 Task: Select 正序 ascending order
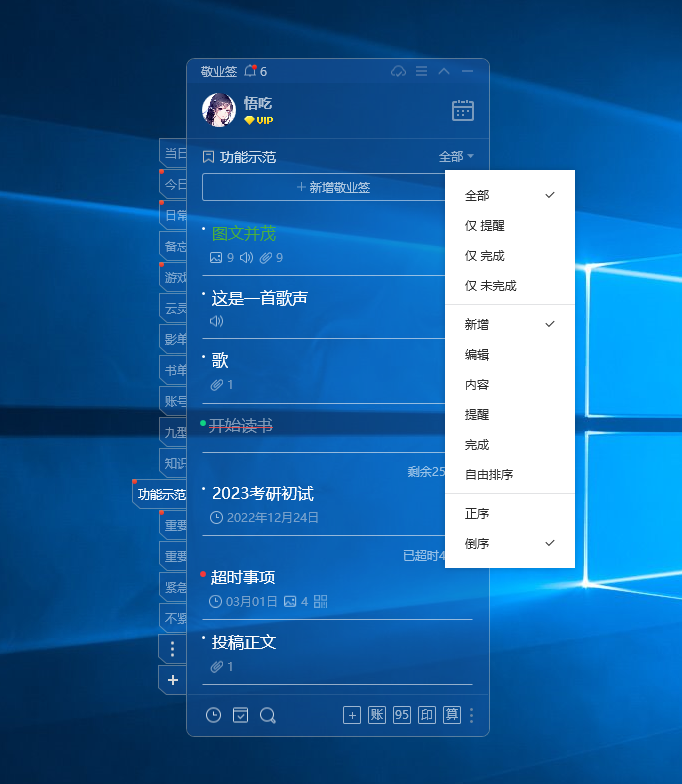point(510,514)
